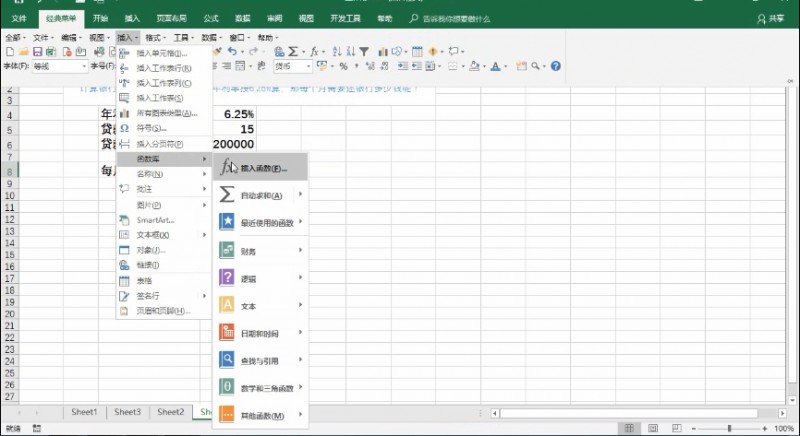The image size is (800, 436).
Task: Click the Sort descending Z-A icon
Action: point(351,52)
